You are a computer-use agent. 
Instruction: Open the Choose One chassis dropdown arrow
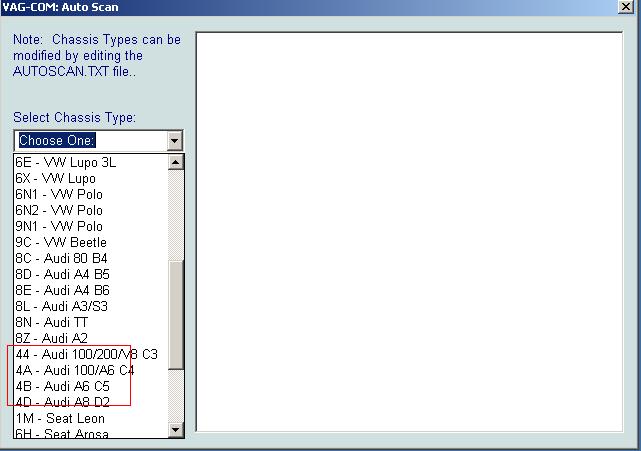(x=175, y=141)
